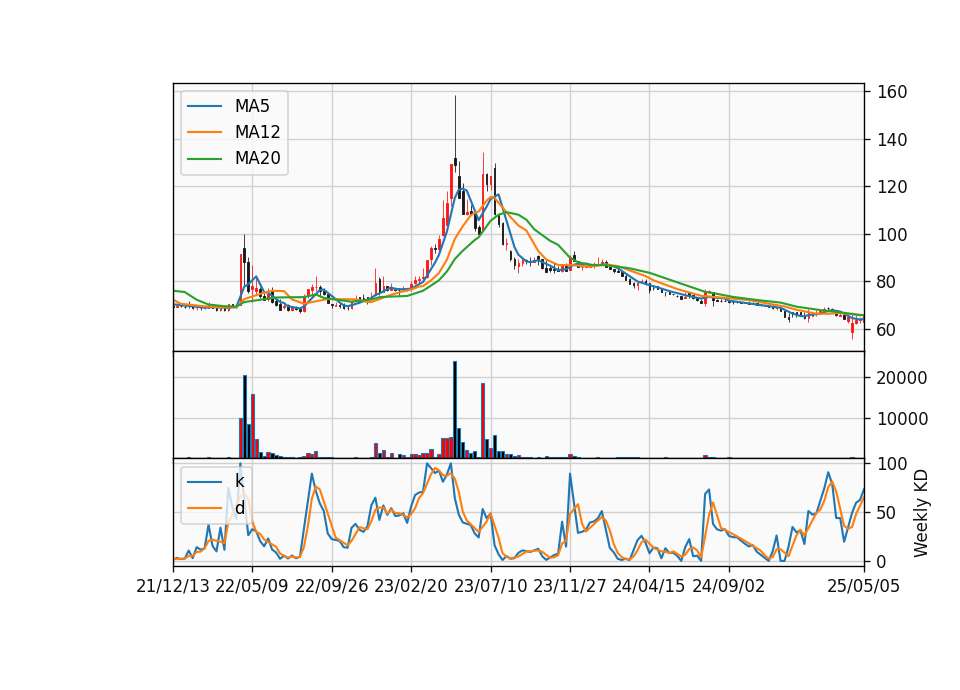Click the 21/12/13 date tick label

coord(173,586)
